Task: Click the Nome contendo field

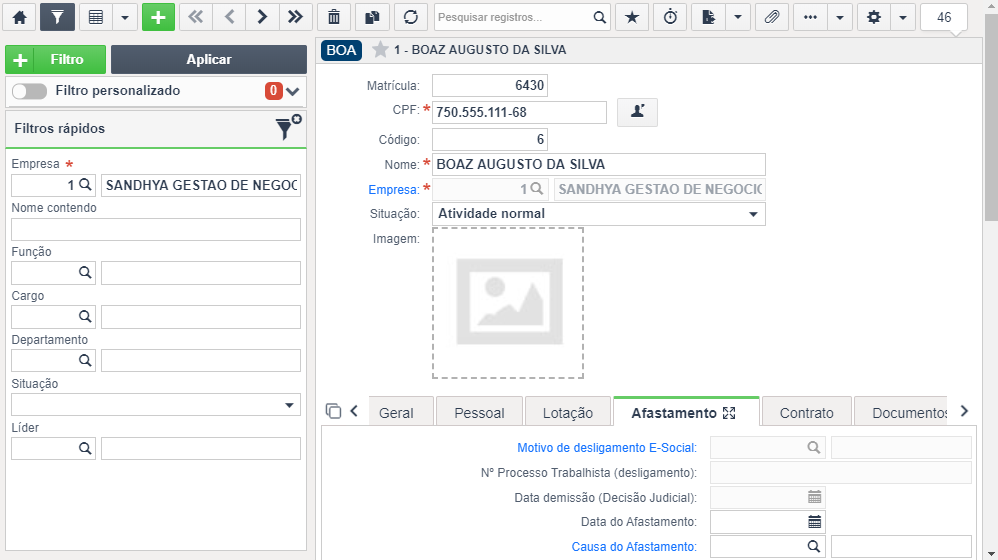Action: tap(156, 230)
